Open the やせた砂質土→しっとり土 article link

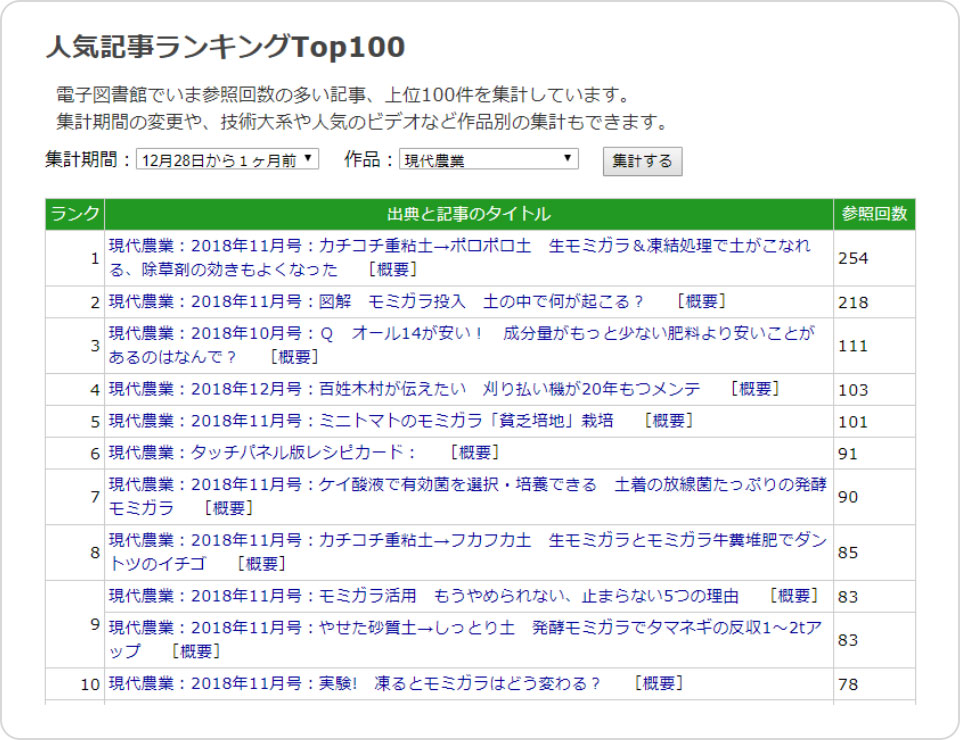pos(465,639)
